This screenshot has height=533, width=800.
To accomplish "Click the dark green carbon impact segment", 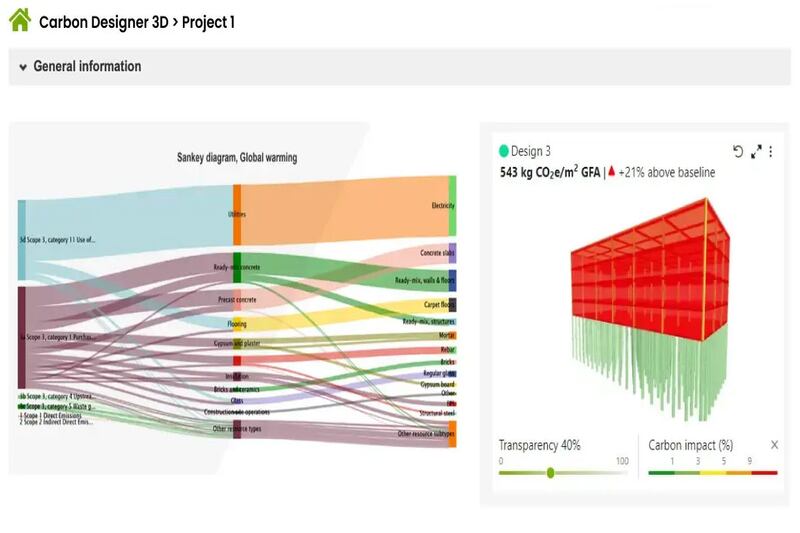I will click(660, 472).
